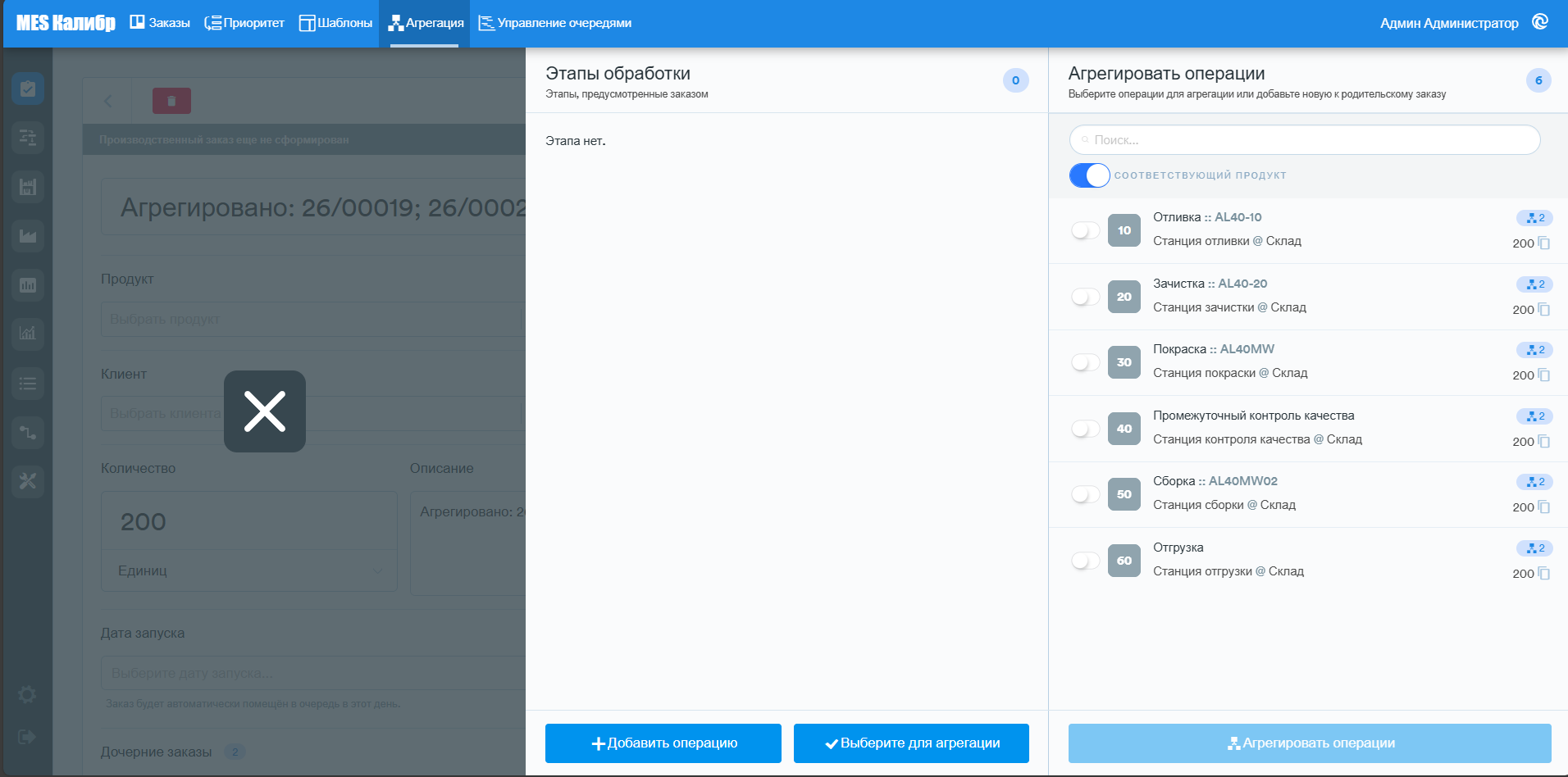Open Админ Администратор user menu

(1448, 23)
